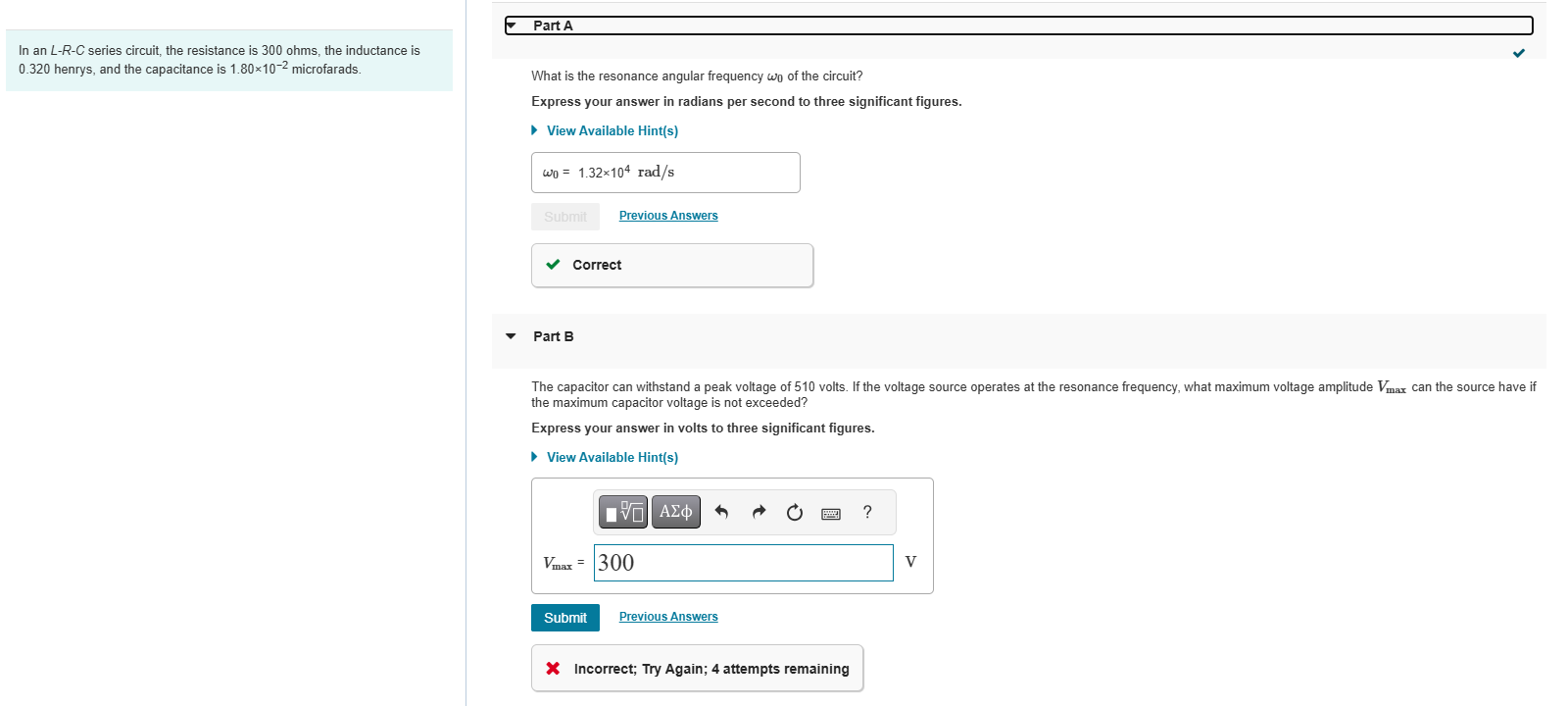Expand View Available Hint(s) in Part B
1568x706 pixels.
(612, 457)
